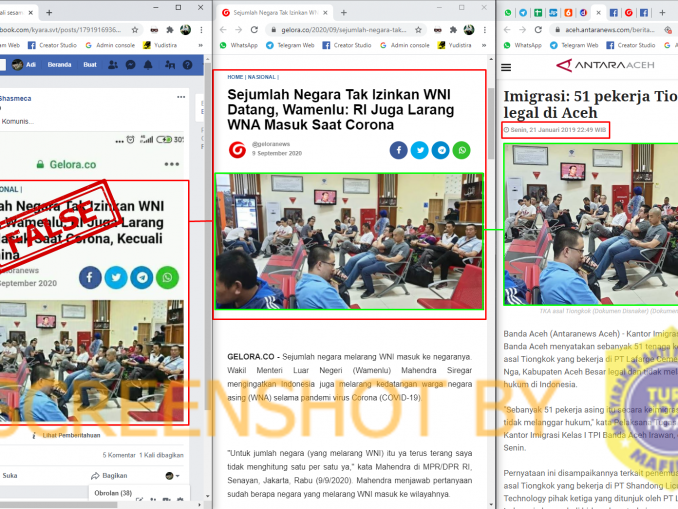Open Antara Aceh hamburger menu
The height and width of the screenshot is (509, 678).
coord(506,67)
